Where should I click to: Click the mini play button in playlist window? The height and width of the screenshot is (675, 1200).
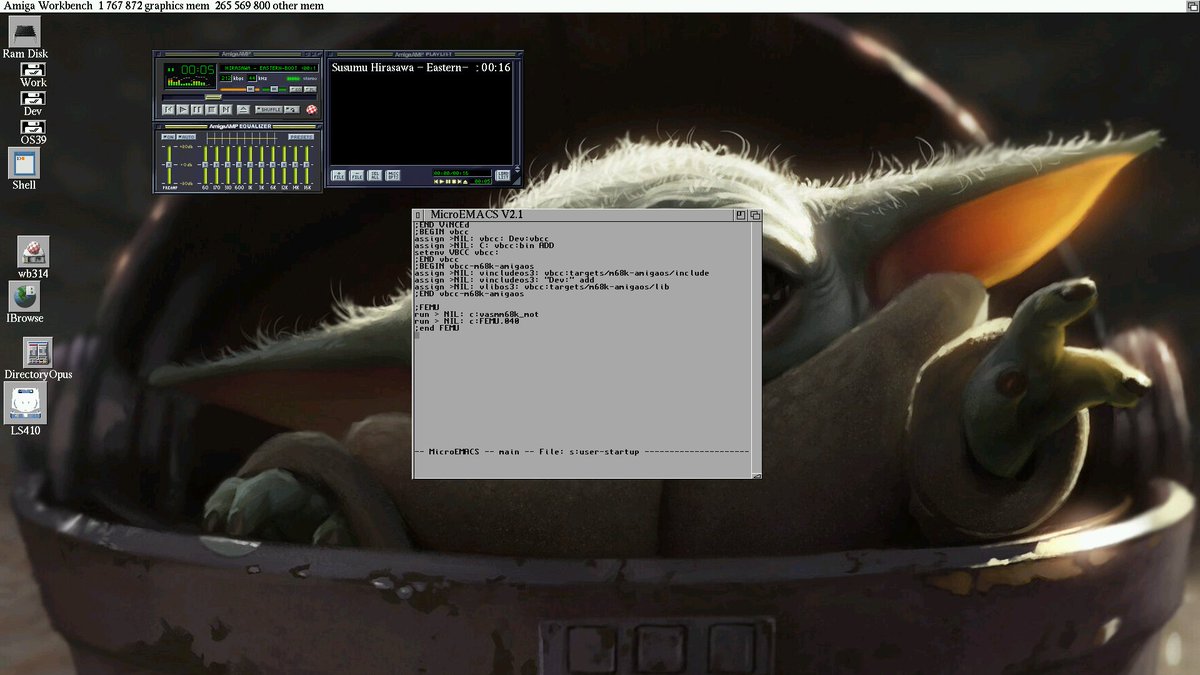click(x=442, y=181)
